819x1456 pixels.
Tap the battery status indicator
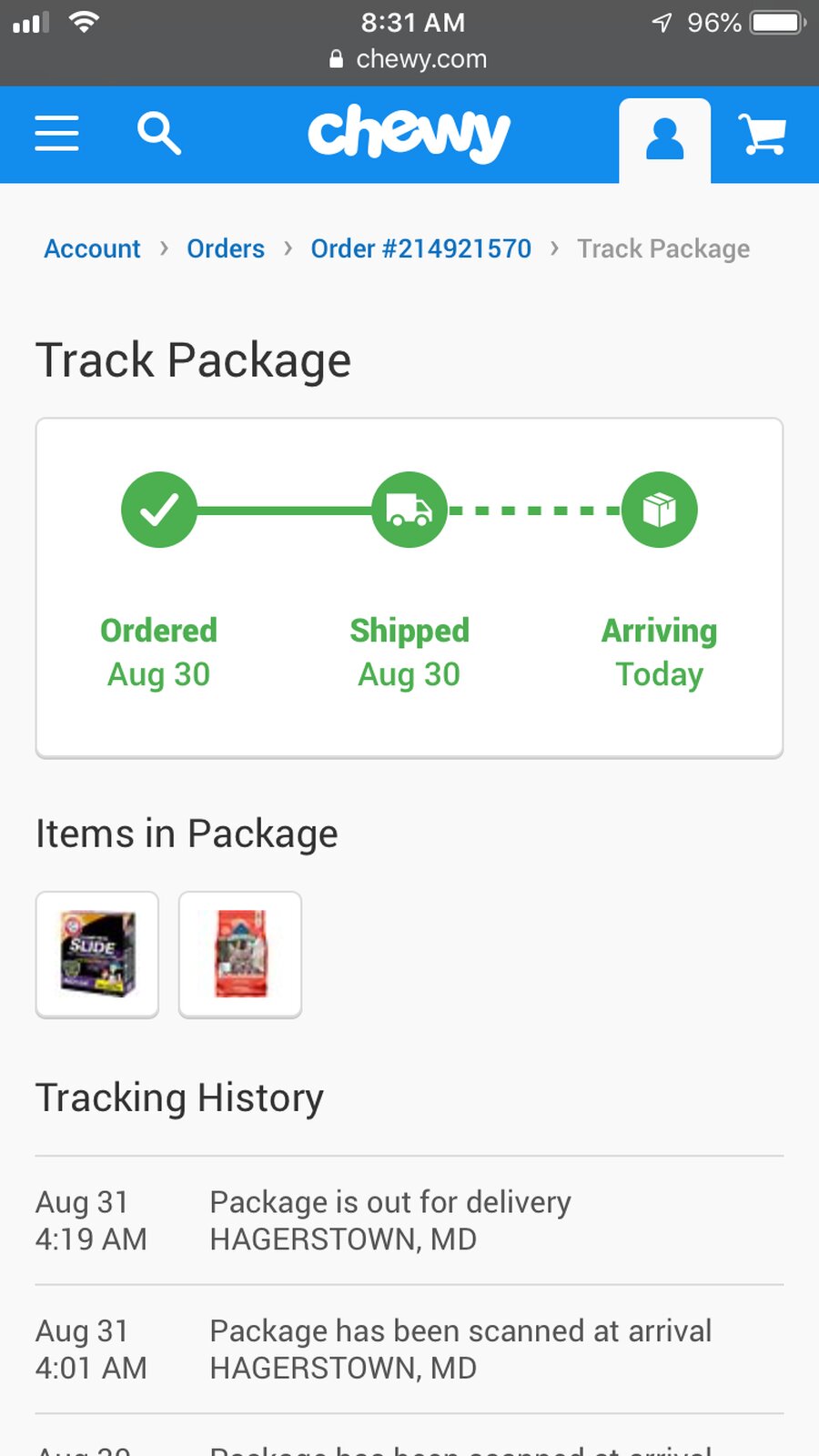point(778,22)
